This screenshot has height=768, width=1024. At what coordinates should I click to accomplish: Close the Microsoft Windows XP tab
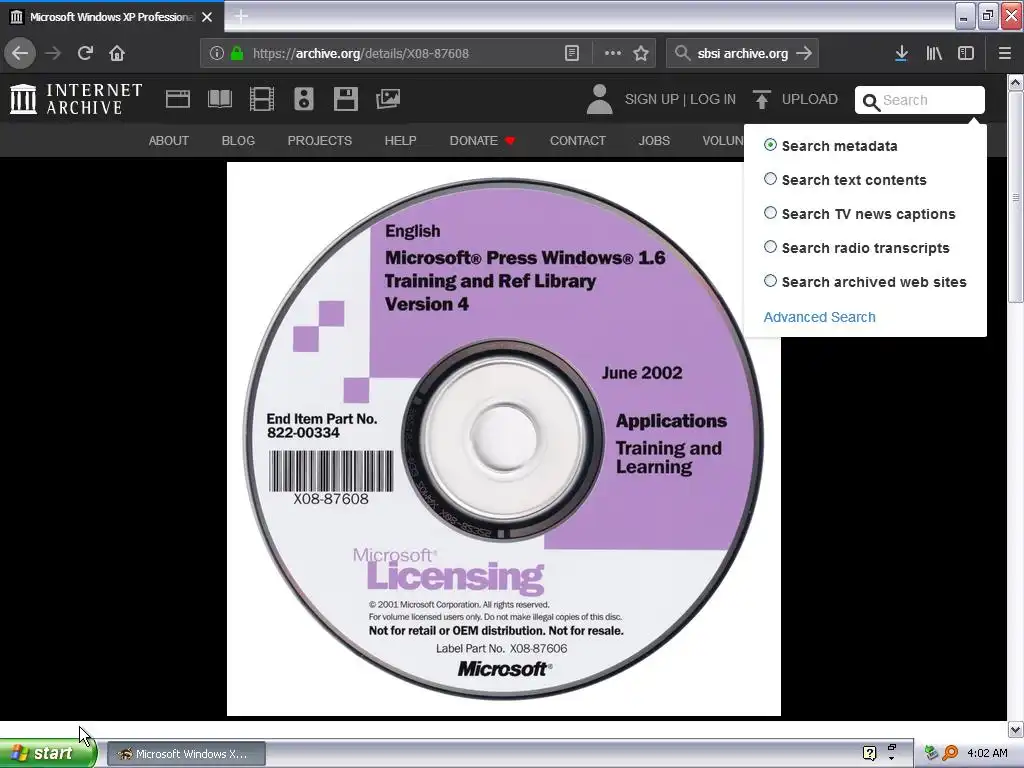tap(207, 17)
